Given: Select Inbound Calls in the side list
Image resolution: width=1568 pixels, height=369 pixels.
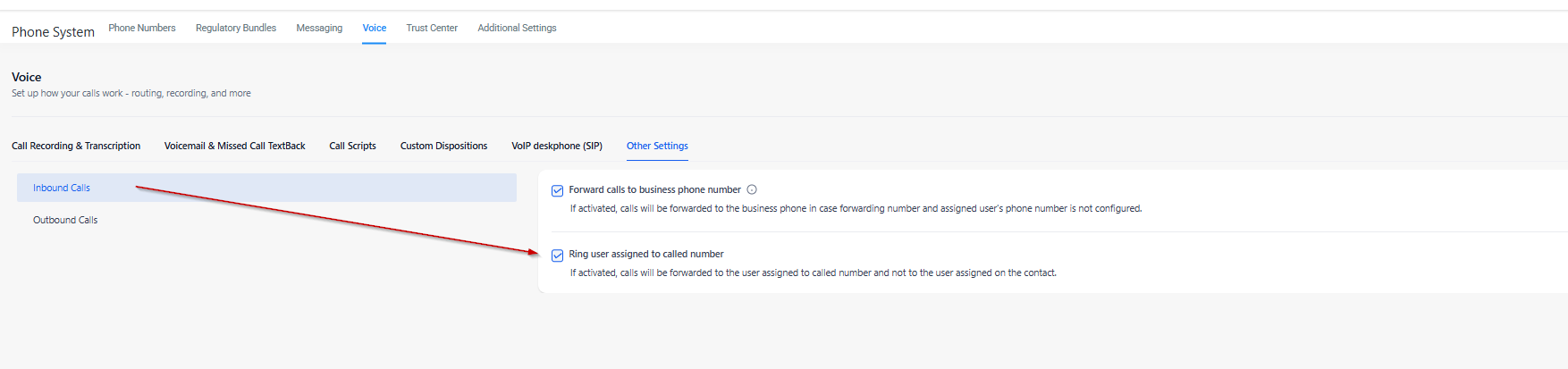Looking at the screenshot, I should [62, 188].
